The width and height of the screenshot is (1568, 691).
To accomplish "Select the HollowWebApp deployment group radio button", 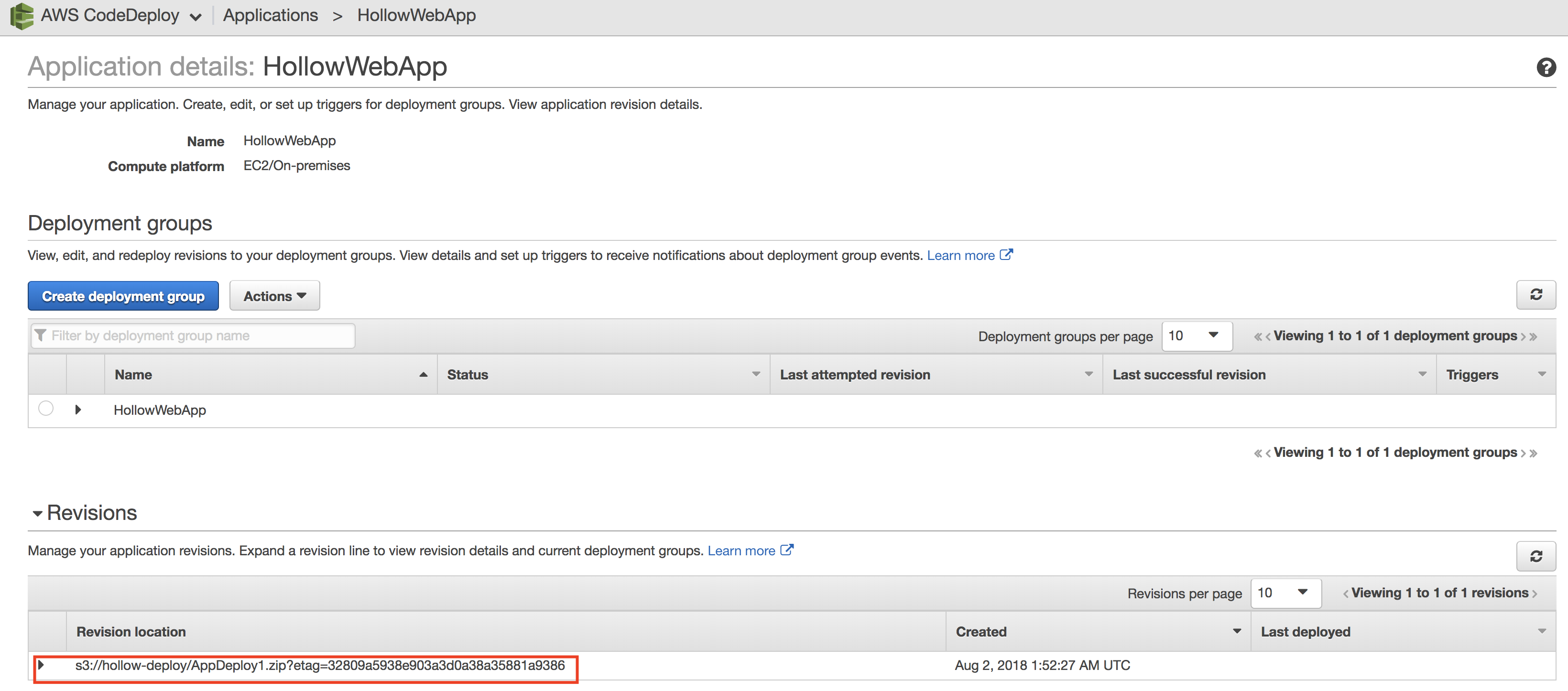I will 45,408.
